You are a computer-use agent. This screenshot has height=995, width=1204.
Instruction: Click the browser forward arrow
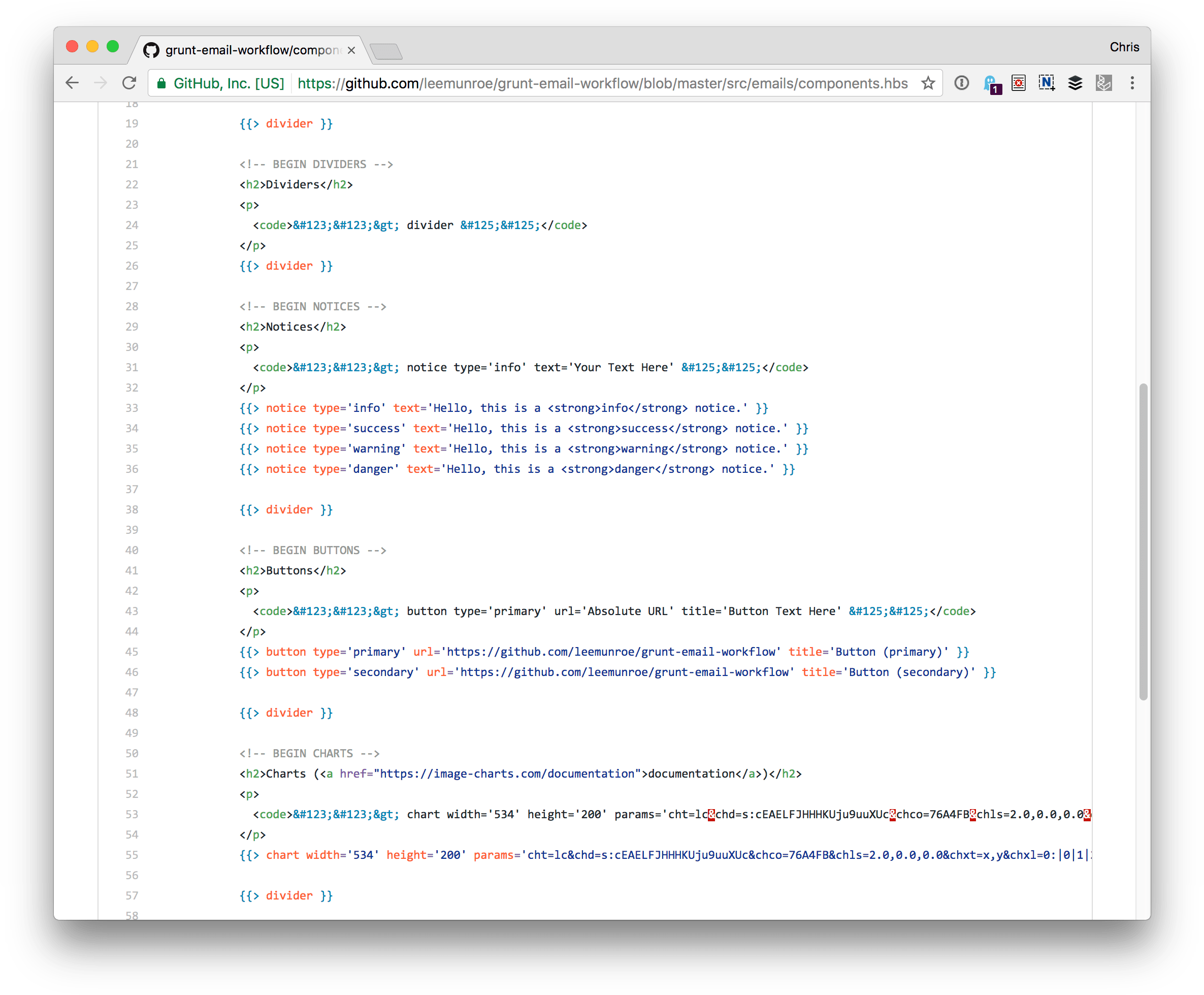(x=100, y=83)
